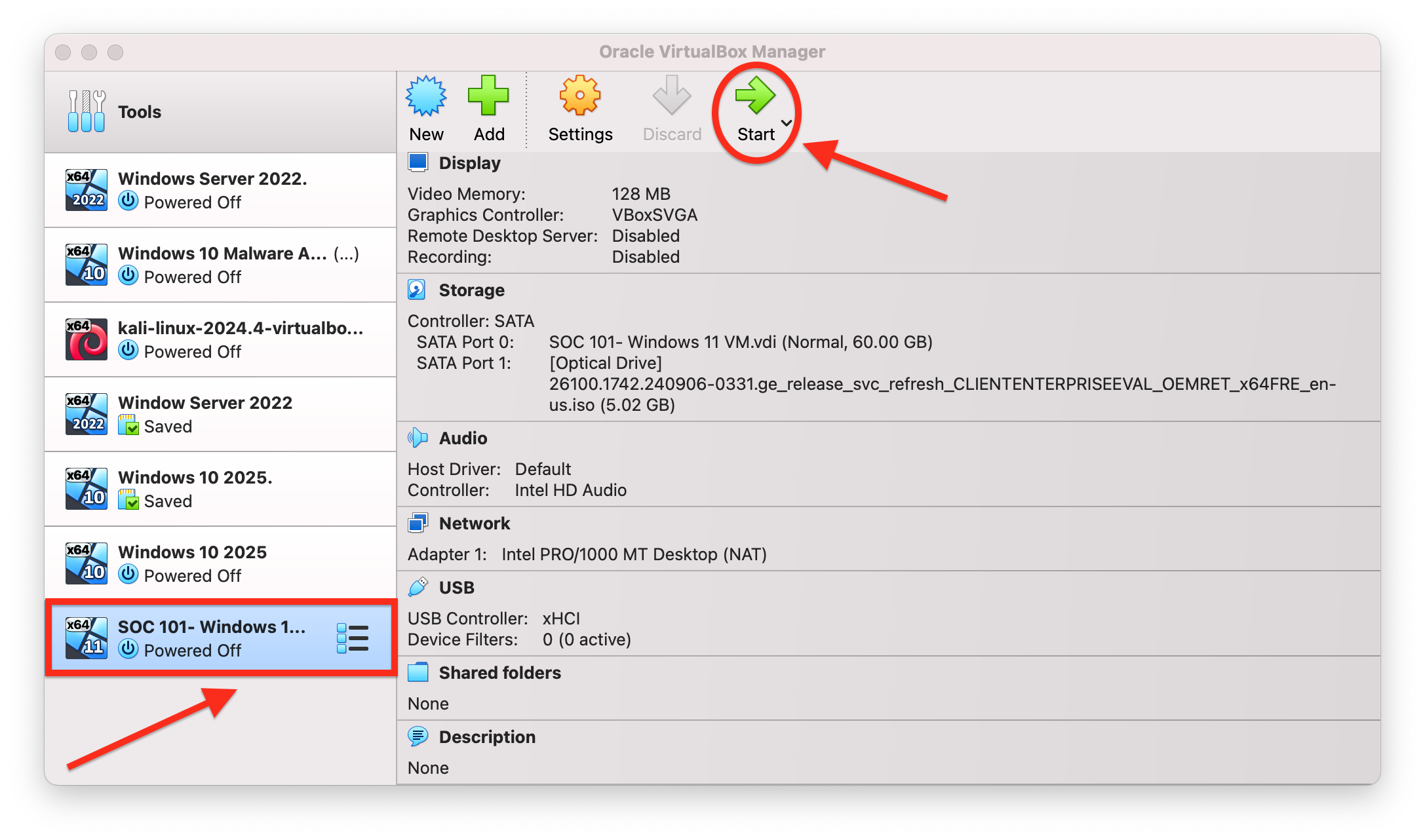Image resolution: width=1425 pixels, height=840 pixels.
Task: Click the Network section icon
Action: [x=418, y=523]
